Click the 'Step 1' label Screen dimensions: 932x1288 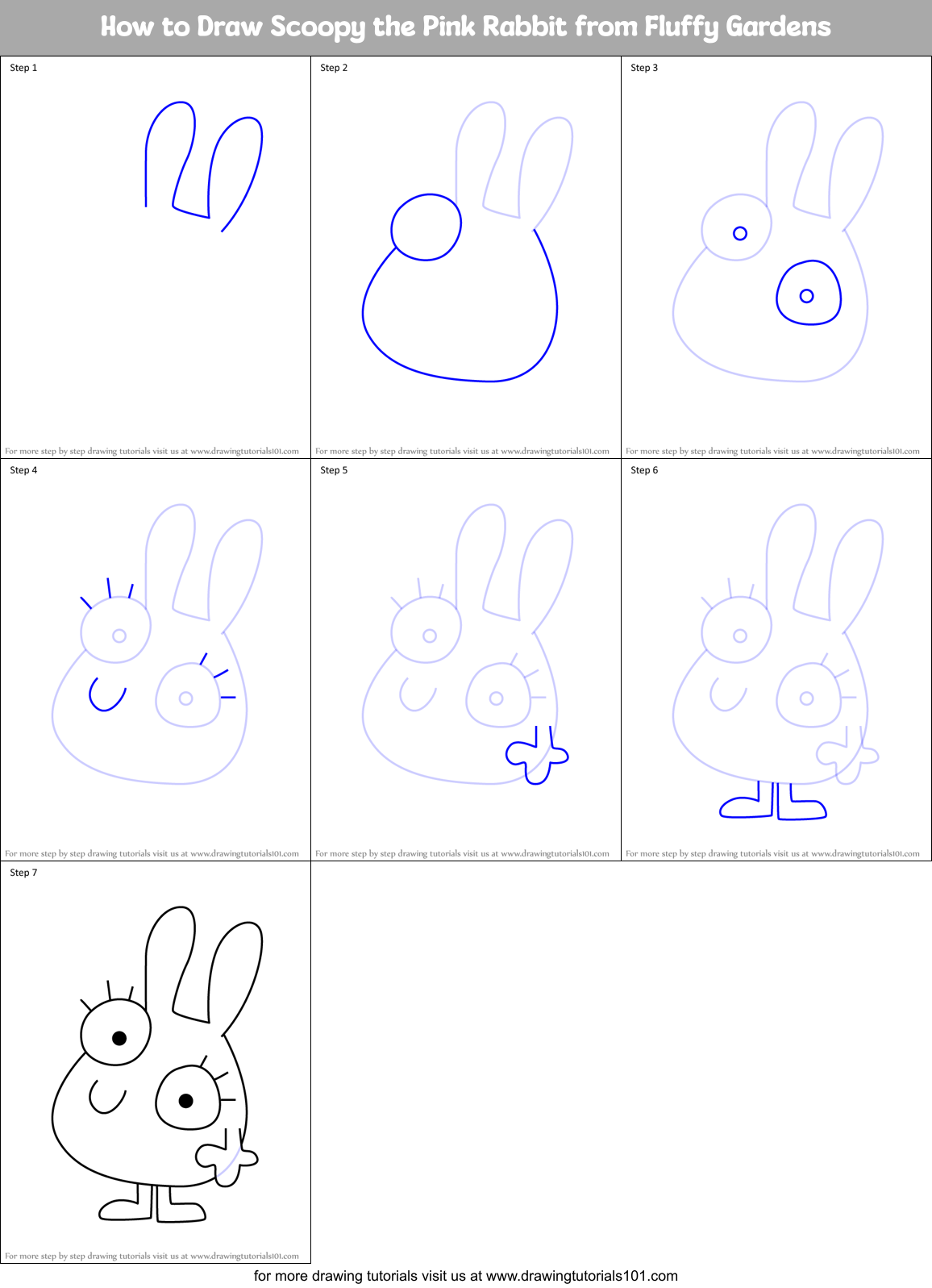click(23, 68)
